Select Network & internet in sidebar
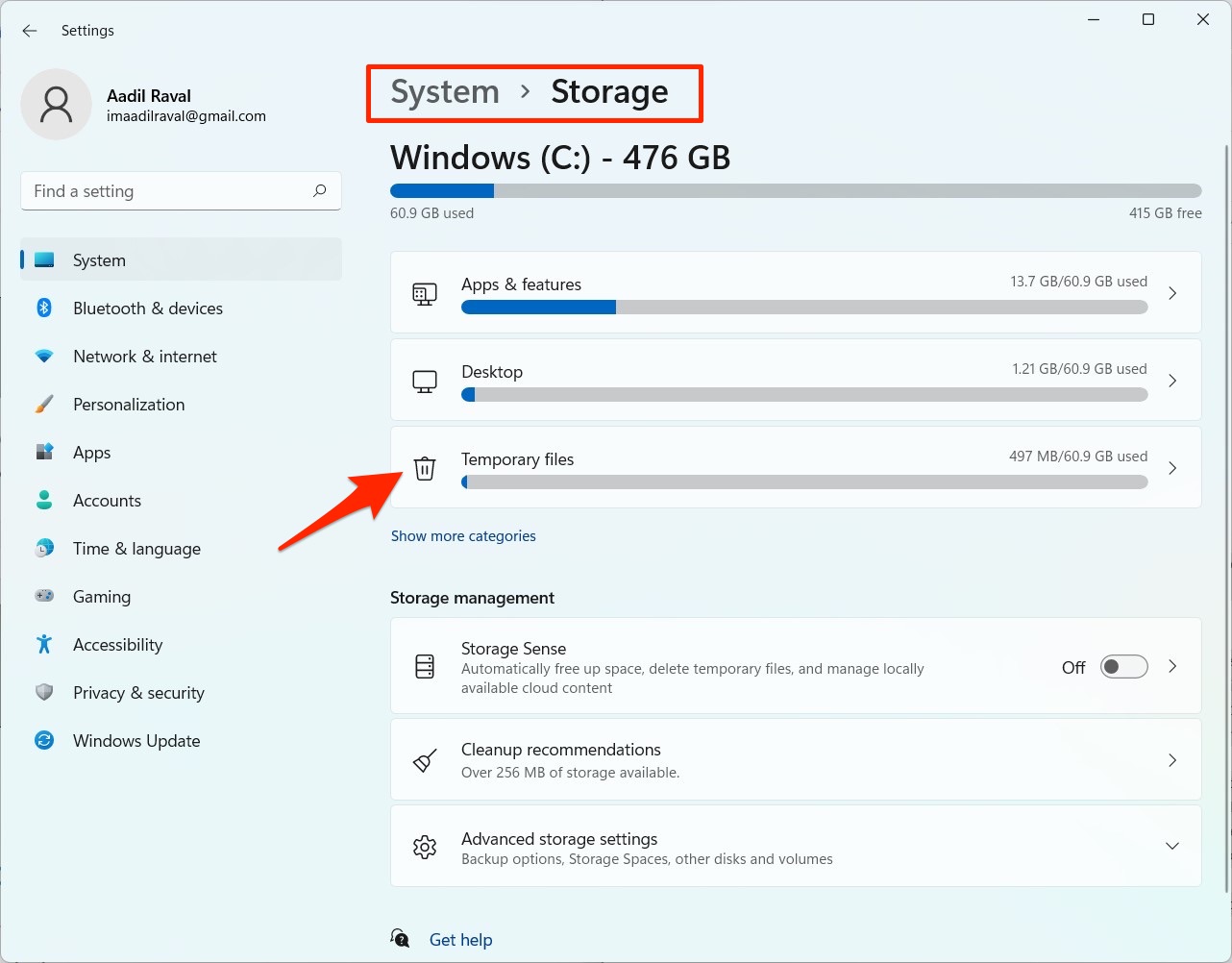 pyautogui.click(x=145, y=357)
